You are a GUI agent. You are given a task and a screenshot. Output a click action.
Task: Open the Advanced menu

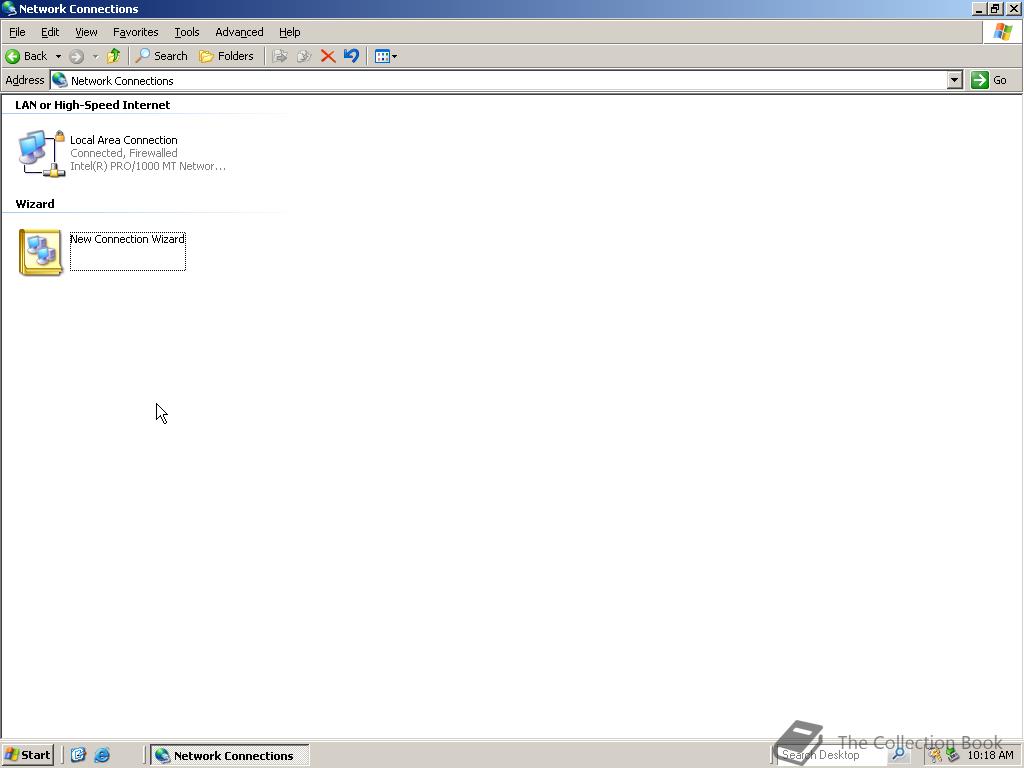[239, 32]
